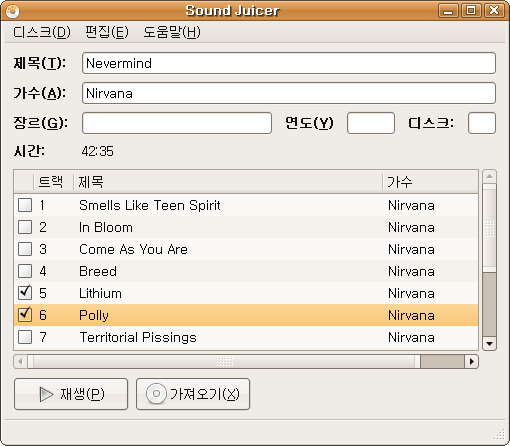Open the 디스크(D) menu

[x=42, y=32]
